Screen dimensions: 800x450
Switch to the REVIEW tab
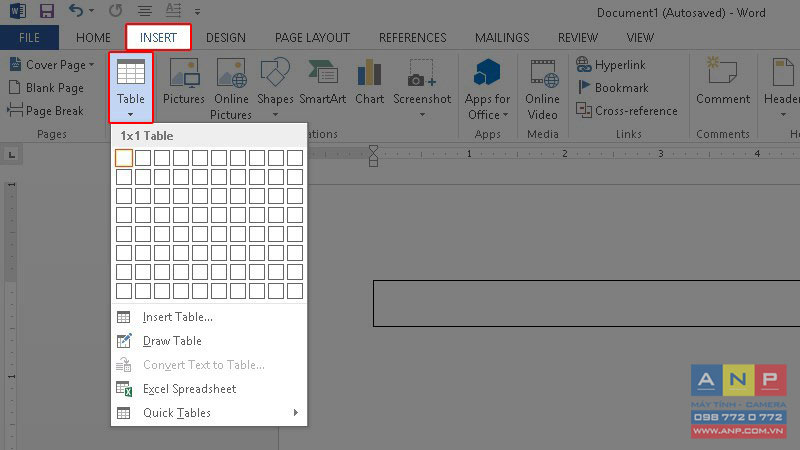click(x=578, y=38)
